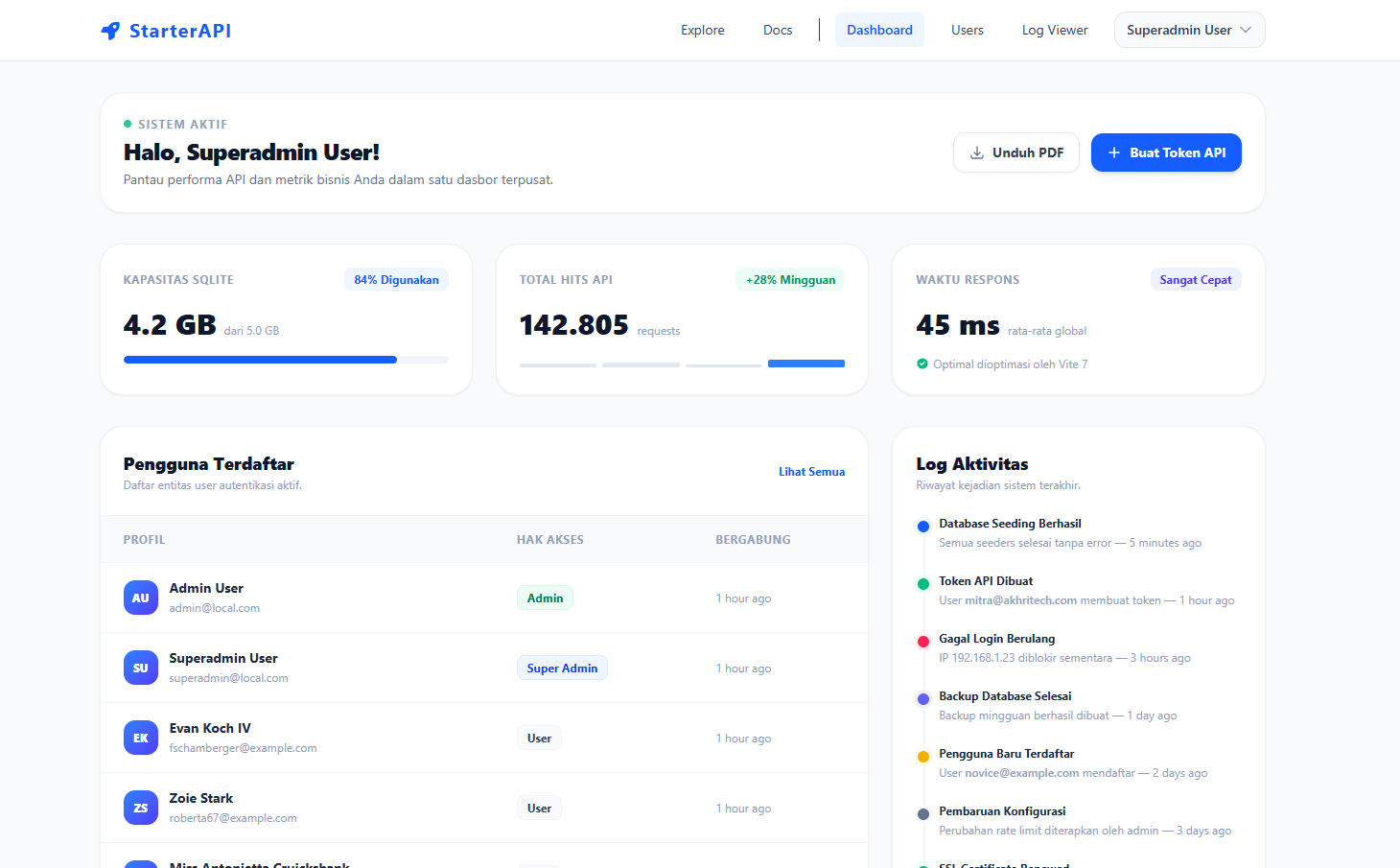Screen dimensions: 1400x868
Task: Click the green check icon beside Optimal dioptimasi
Action: point(922,364)
